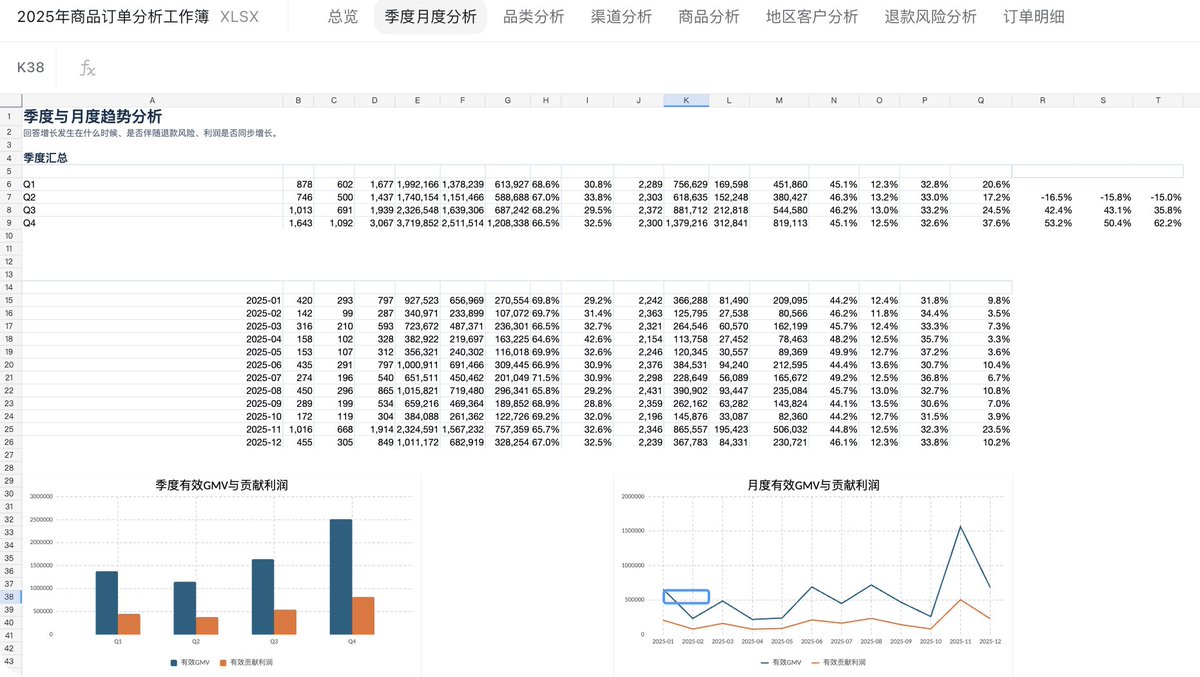Open the 退款风险分析 tab

(931, 17)
